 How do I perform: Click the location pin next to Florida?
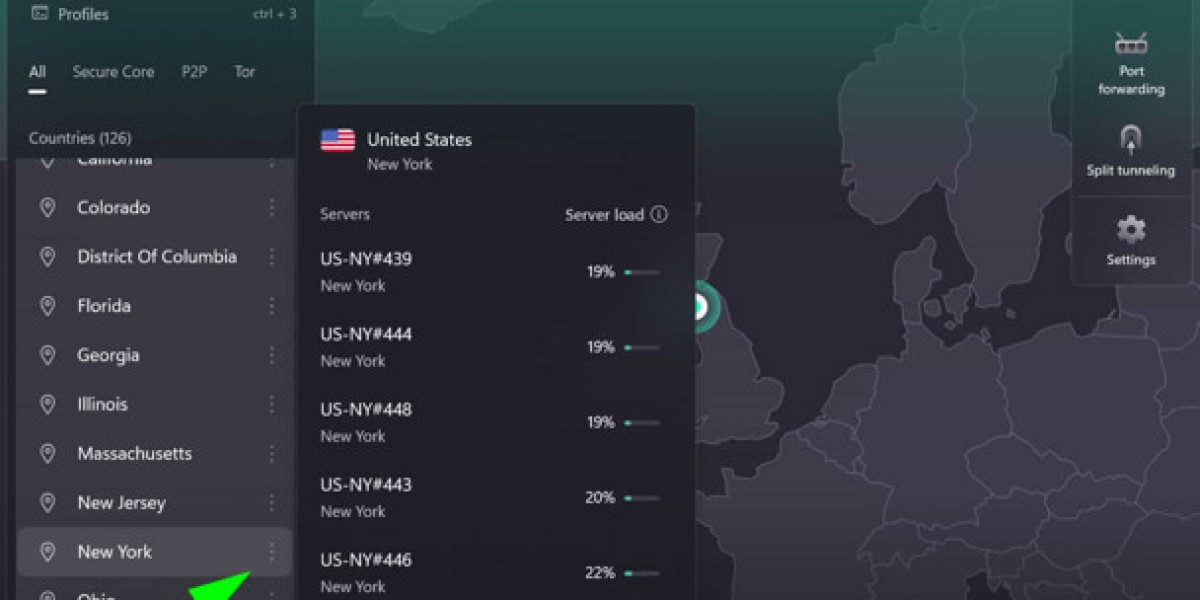47,306
